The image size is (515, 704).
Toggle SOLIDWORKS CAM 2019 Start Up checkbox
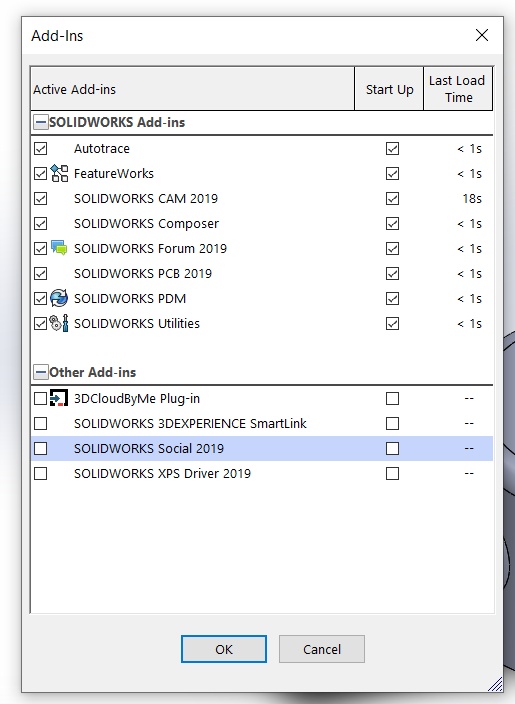tap(392, 198)
